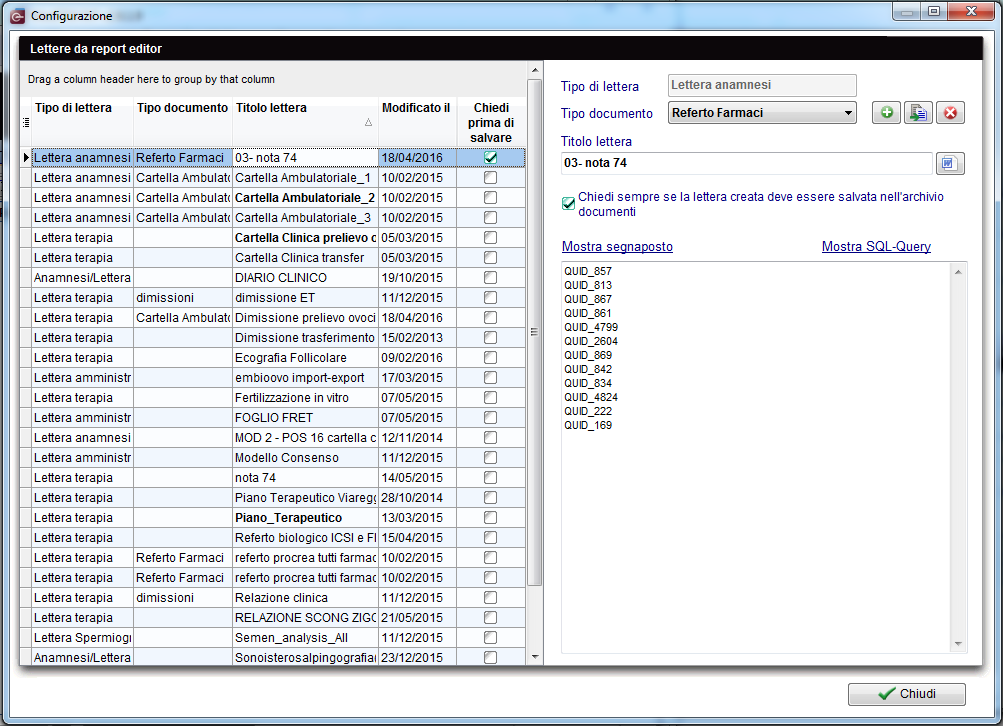Screen dimensions: 1003x726
Task: Sort by Tipo documento column header
Action: click(x=182, y=122)
